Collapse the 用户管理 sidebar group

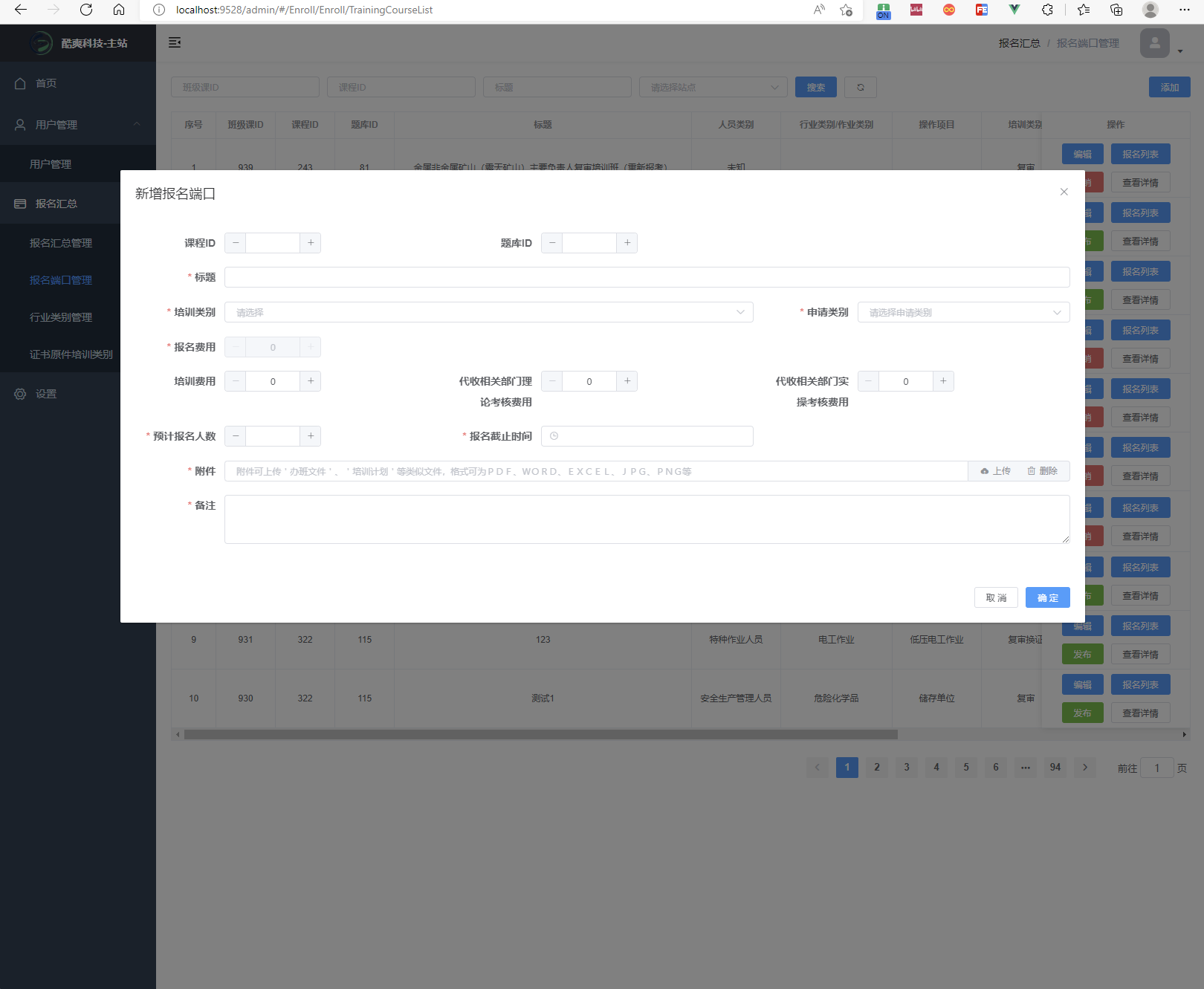point(78,125)
